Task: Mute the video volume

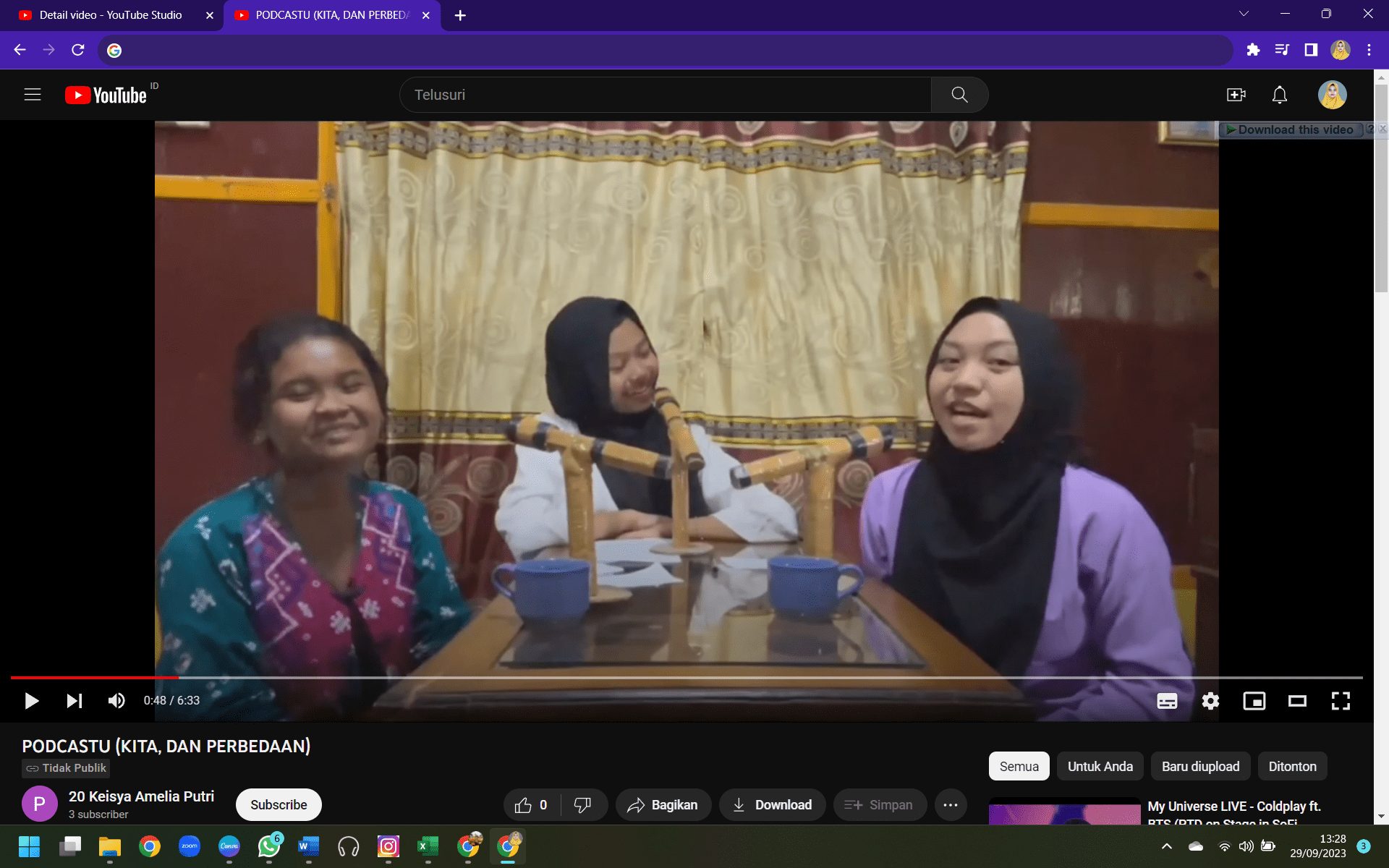Action: pos(116,700)
